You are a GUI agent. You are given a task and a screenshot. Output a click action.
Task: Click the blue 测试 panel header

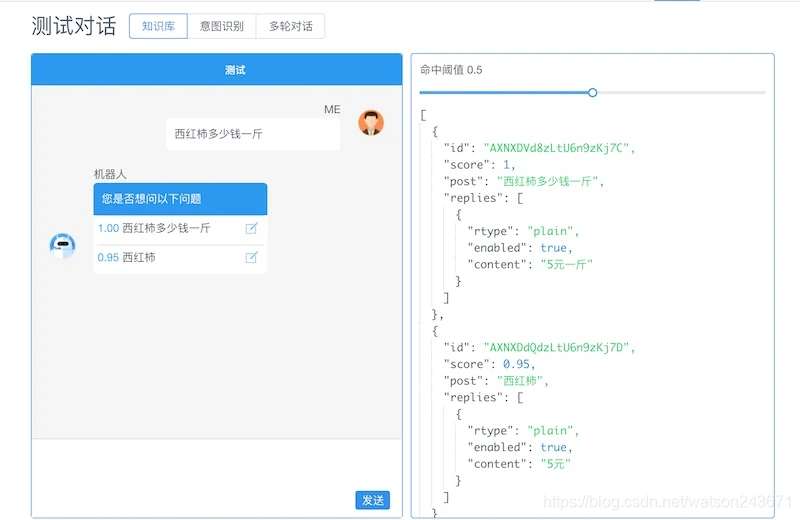pos(217,69)
